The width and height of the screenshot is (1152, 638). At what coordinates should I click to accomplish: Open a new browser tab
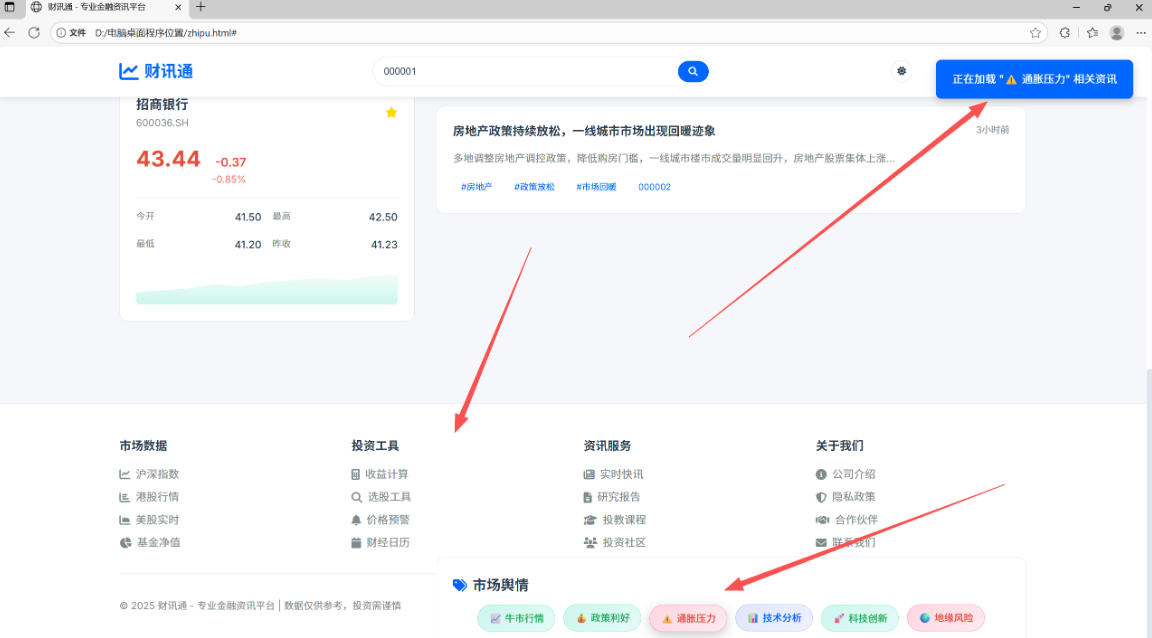(200, 7)
